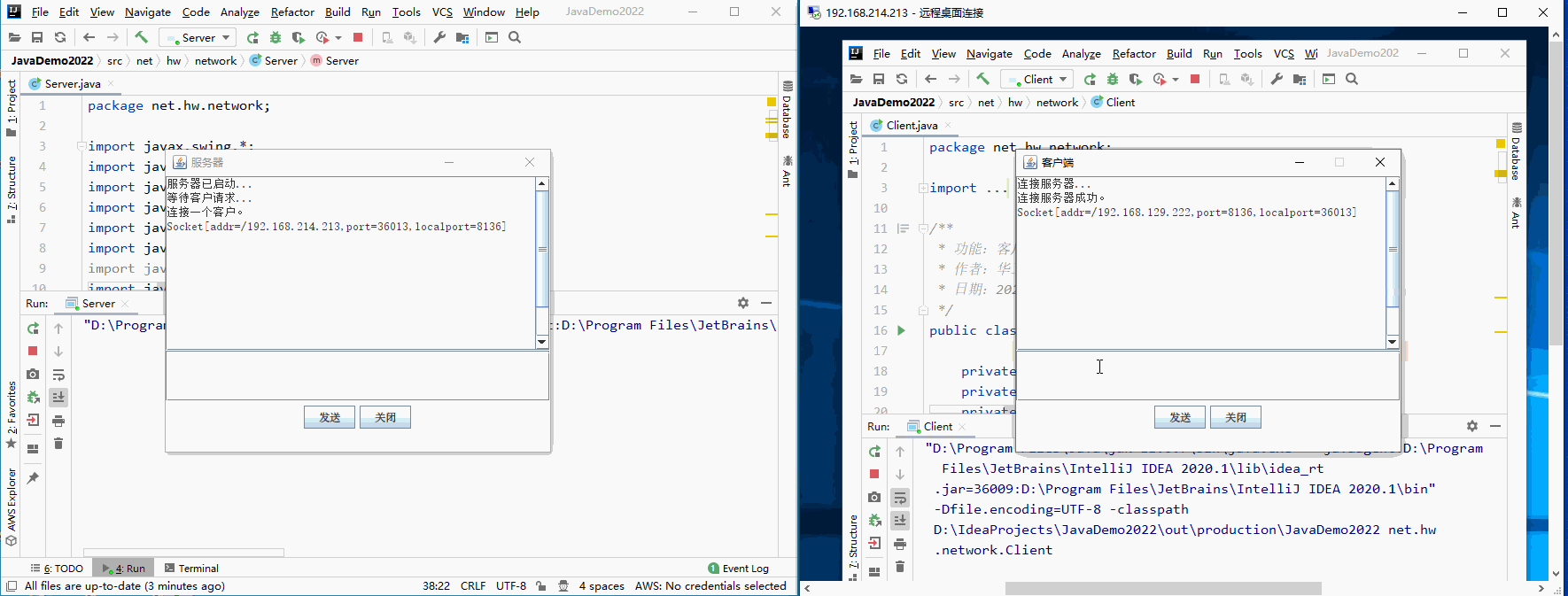Click CRLF line separator in status bar
This screenshot has width=1568, height=596.
click(473, 586)
